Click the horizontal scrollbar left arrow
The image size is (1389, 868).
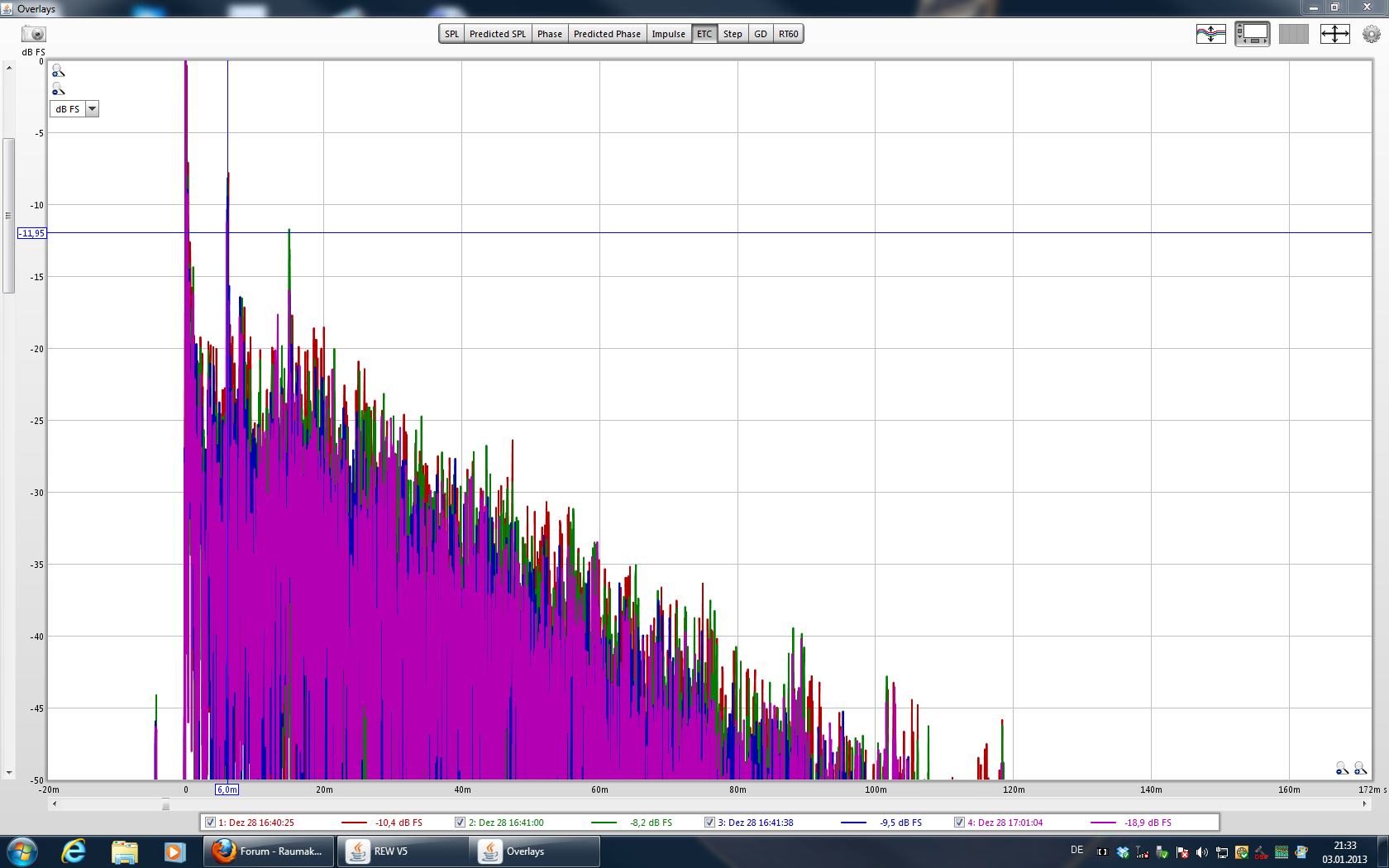click(x=55, y=804)
